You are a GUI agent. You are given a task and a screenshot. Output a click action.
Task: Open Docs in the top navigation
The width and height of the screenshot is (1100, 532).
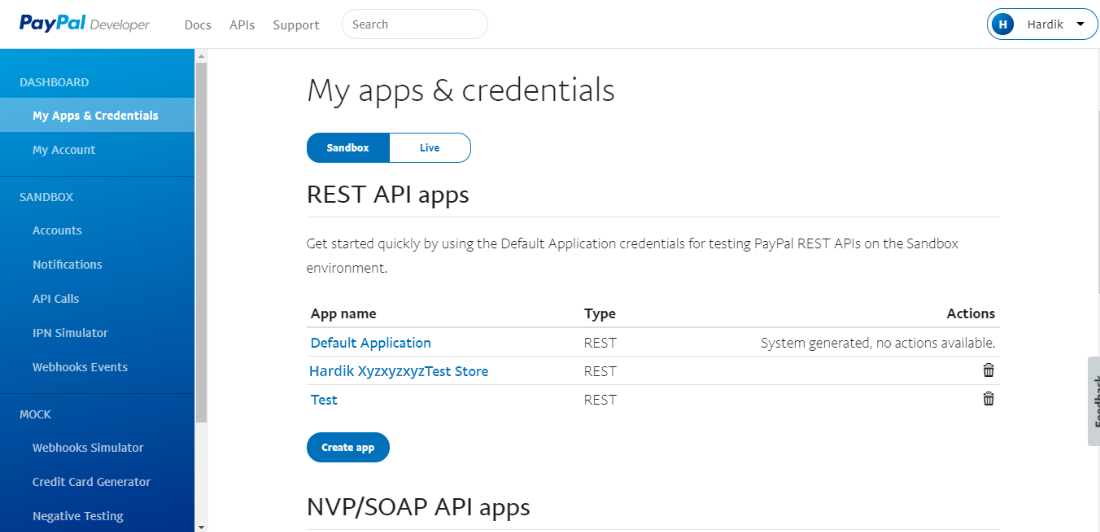(x=198, y=25)
